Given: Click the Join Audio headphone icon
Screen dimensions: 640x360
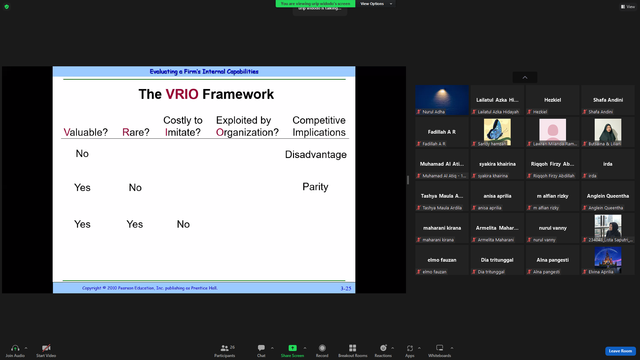Looking at the screenshot, I should pyautogui.click(x=15, y=348).
